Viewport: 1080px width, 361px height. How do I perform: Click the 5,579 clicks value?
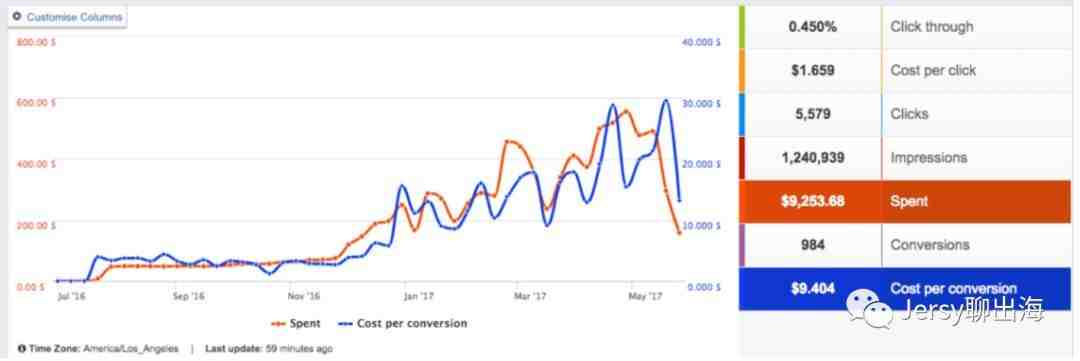(813, 114)
